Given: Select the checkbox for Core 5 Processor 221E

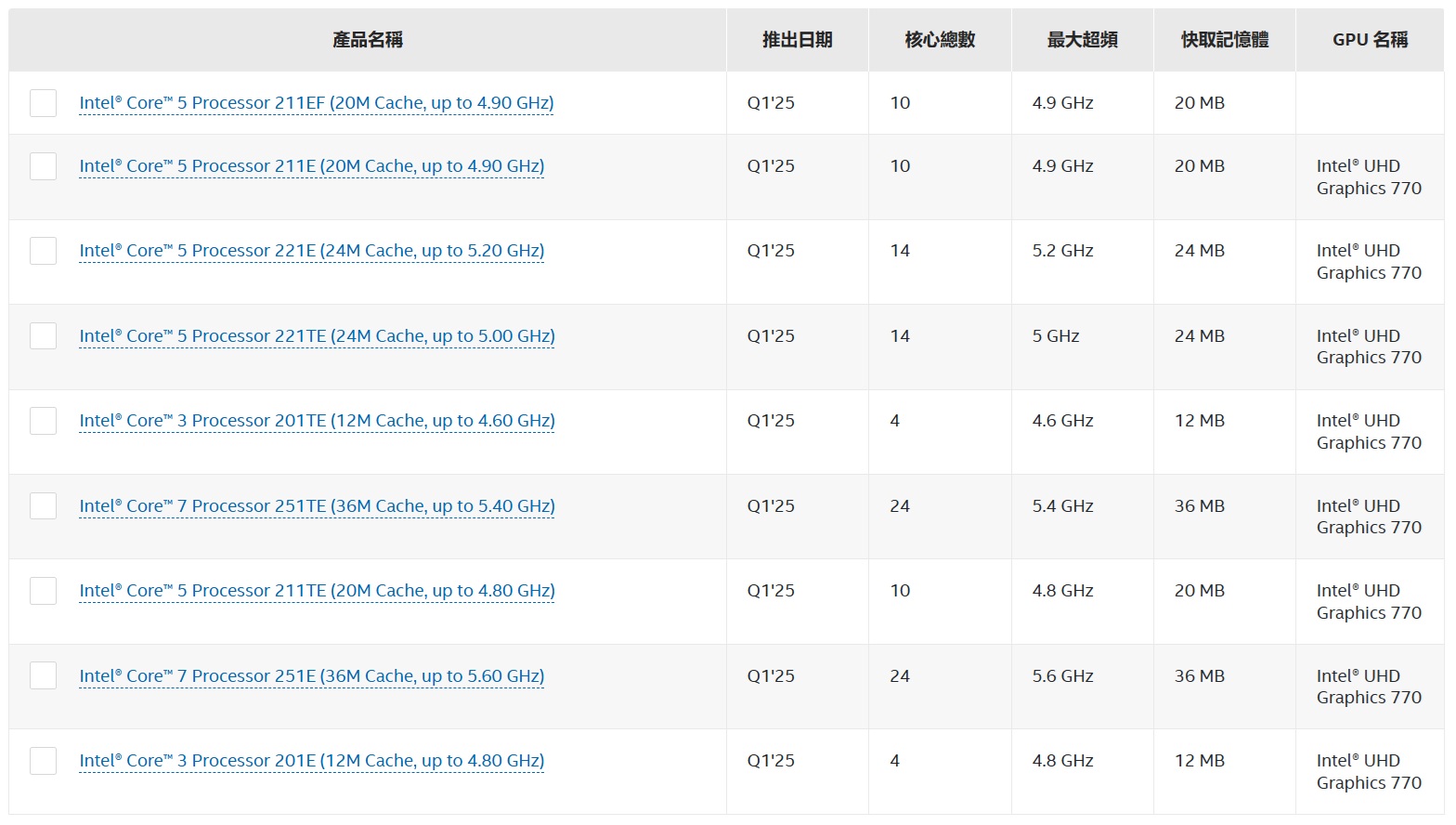Looking at the screenshot, I should [x=44, y=251].
